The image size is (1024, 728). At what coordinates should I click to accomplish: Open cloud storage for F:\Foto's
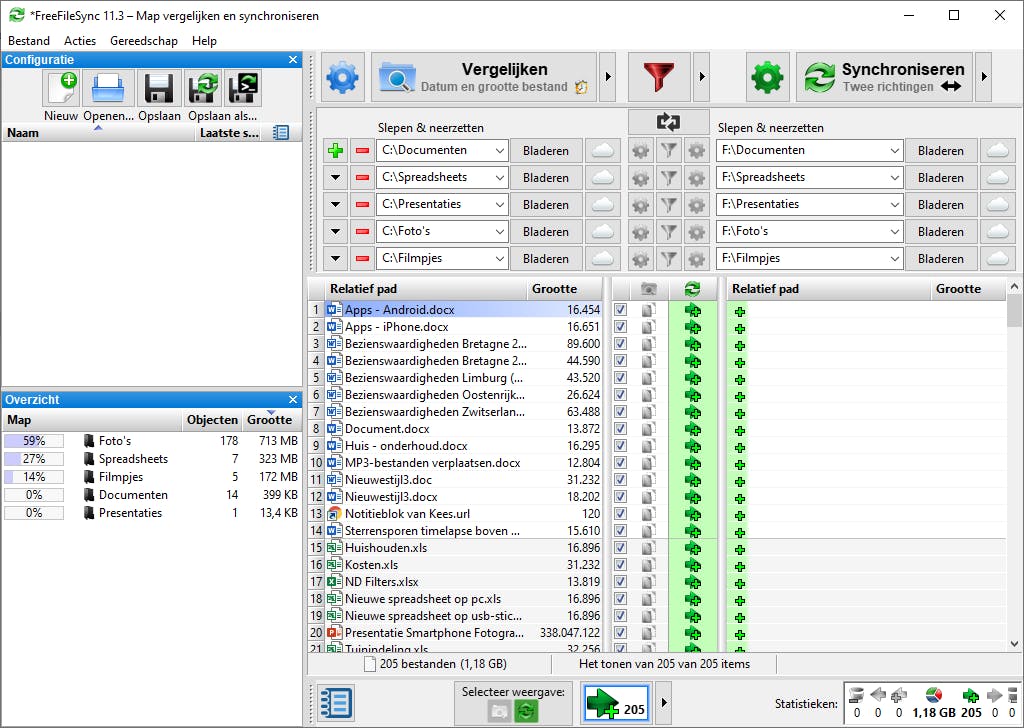click(x=997, y=232)
